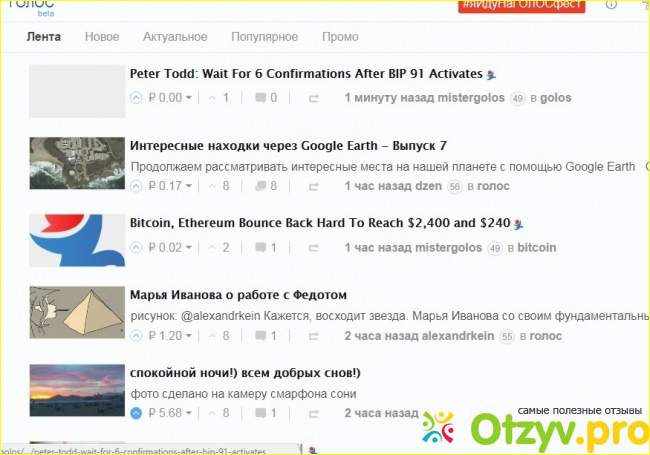Image resolution: width=650 pixels, height=455 pixels.
Task: Click comments icon on Google Earth post
Action: pyautogui.click(x=261, y=186)
